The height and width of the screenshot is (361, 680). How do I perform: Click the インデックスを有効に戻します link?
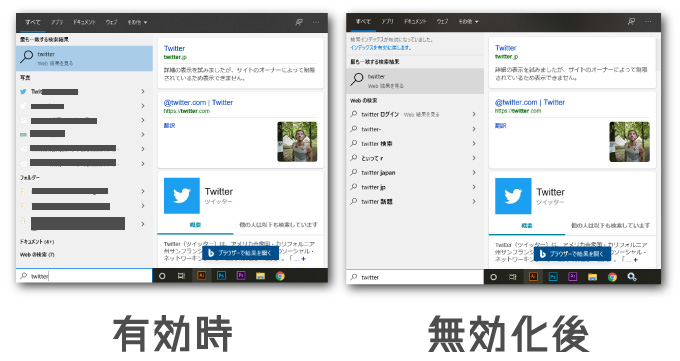point(381,48)
